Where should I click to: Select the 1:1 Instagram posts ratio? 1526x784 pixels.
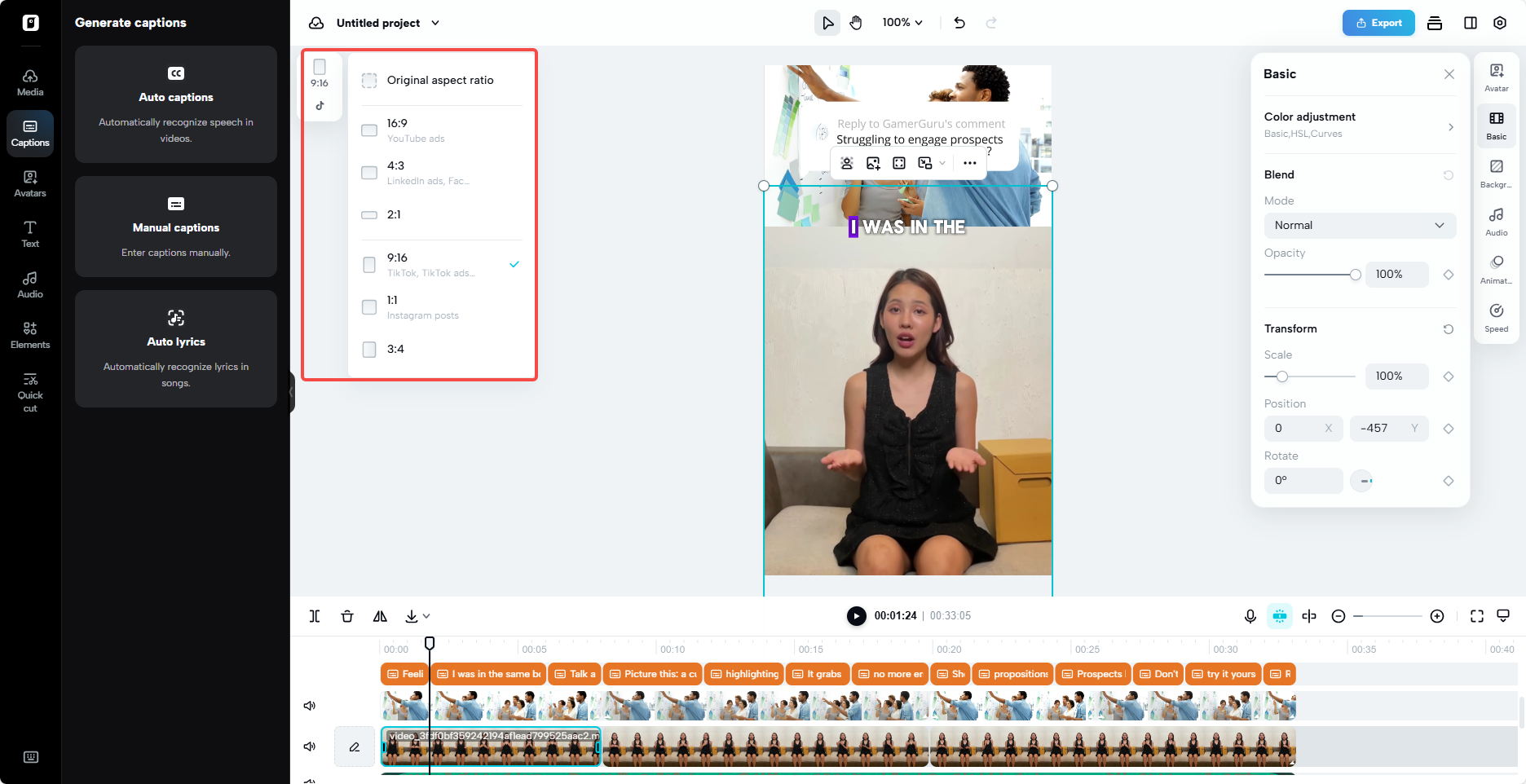[x=368, y=306]
